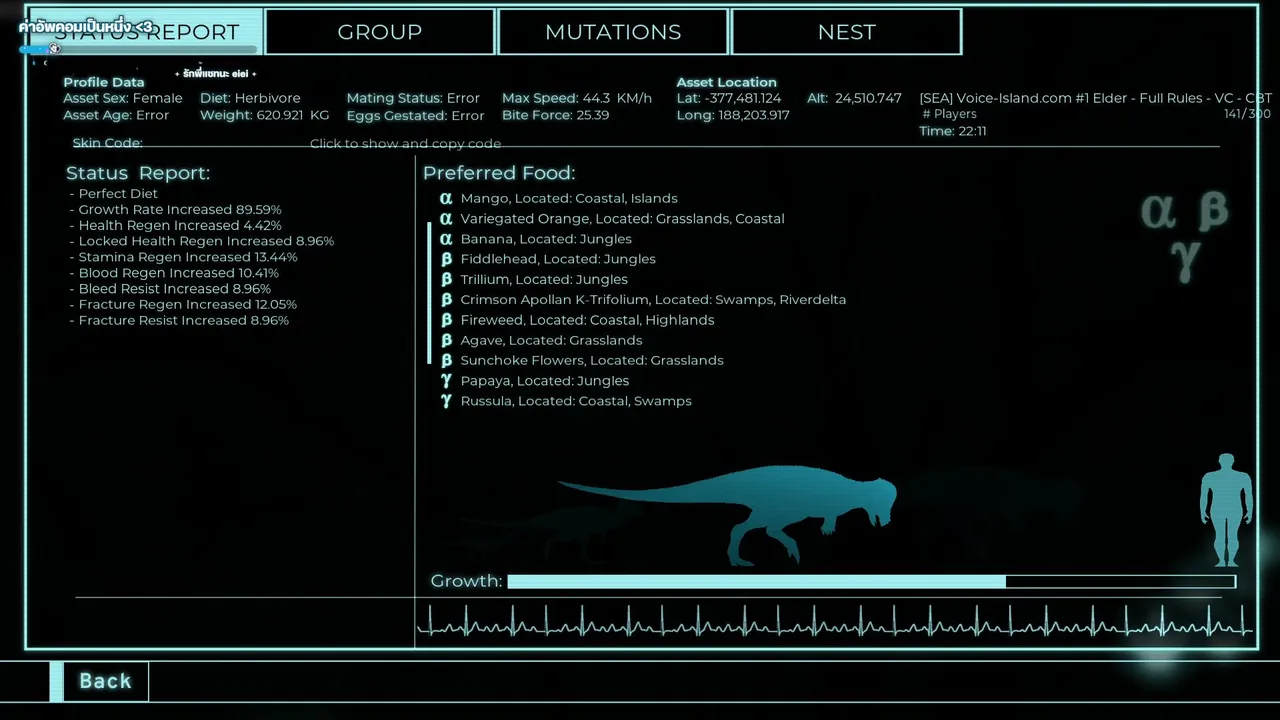Click the alpha icon beside Variegated Orange
1280x720 pixels.
click(446, 218)
